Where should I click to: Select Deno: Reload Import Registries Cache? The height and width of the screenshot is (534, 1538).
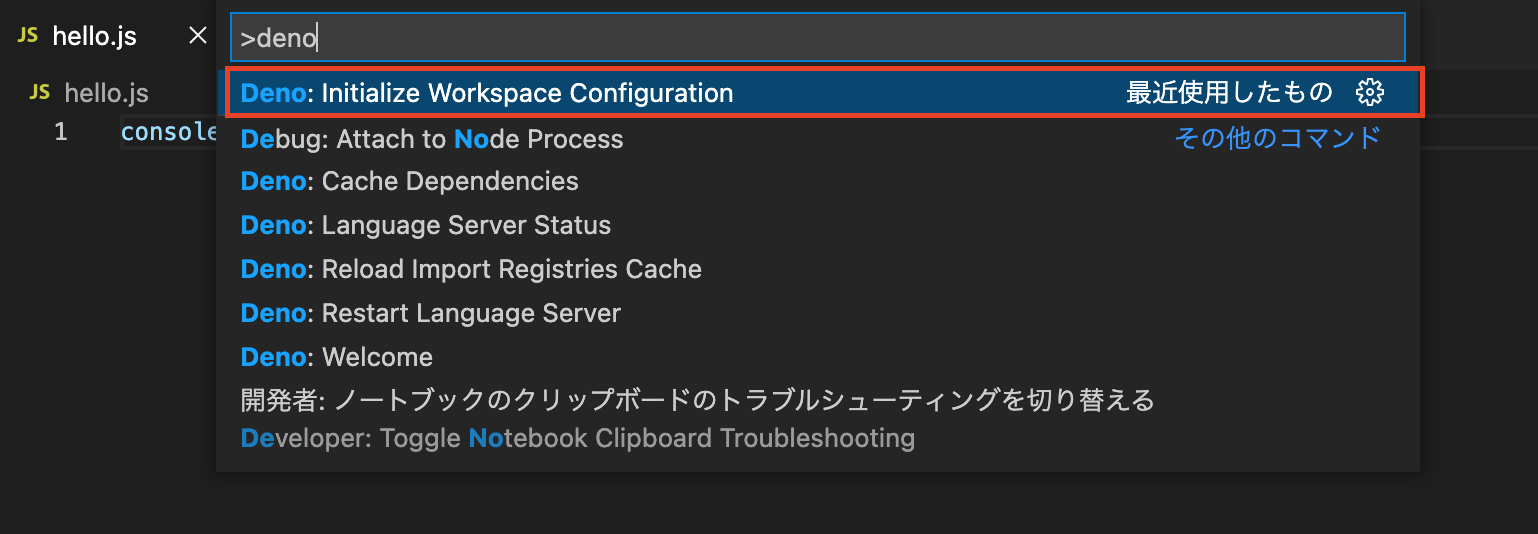point(471,269)
